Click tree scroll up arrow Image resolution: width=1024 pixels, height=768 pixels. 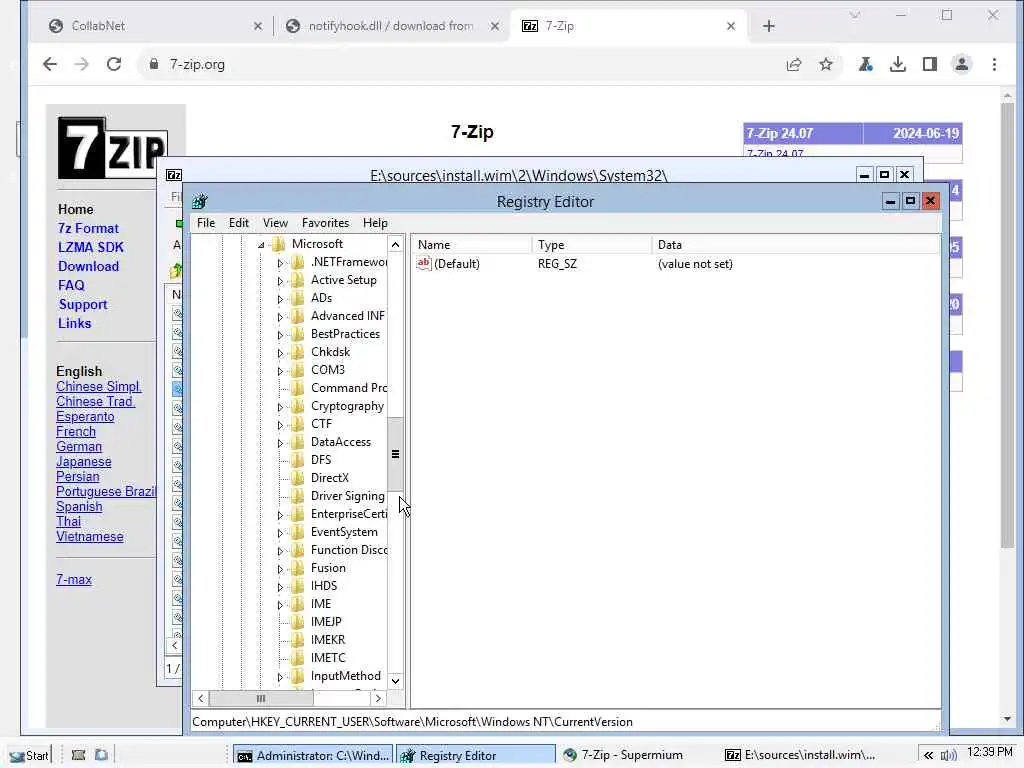tap(395, 244)
